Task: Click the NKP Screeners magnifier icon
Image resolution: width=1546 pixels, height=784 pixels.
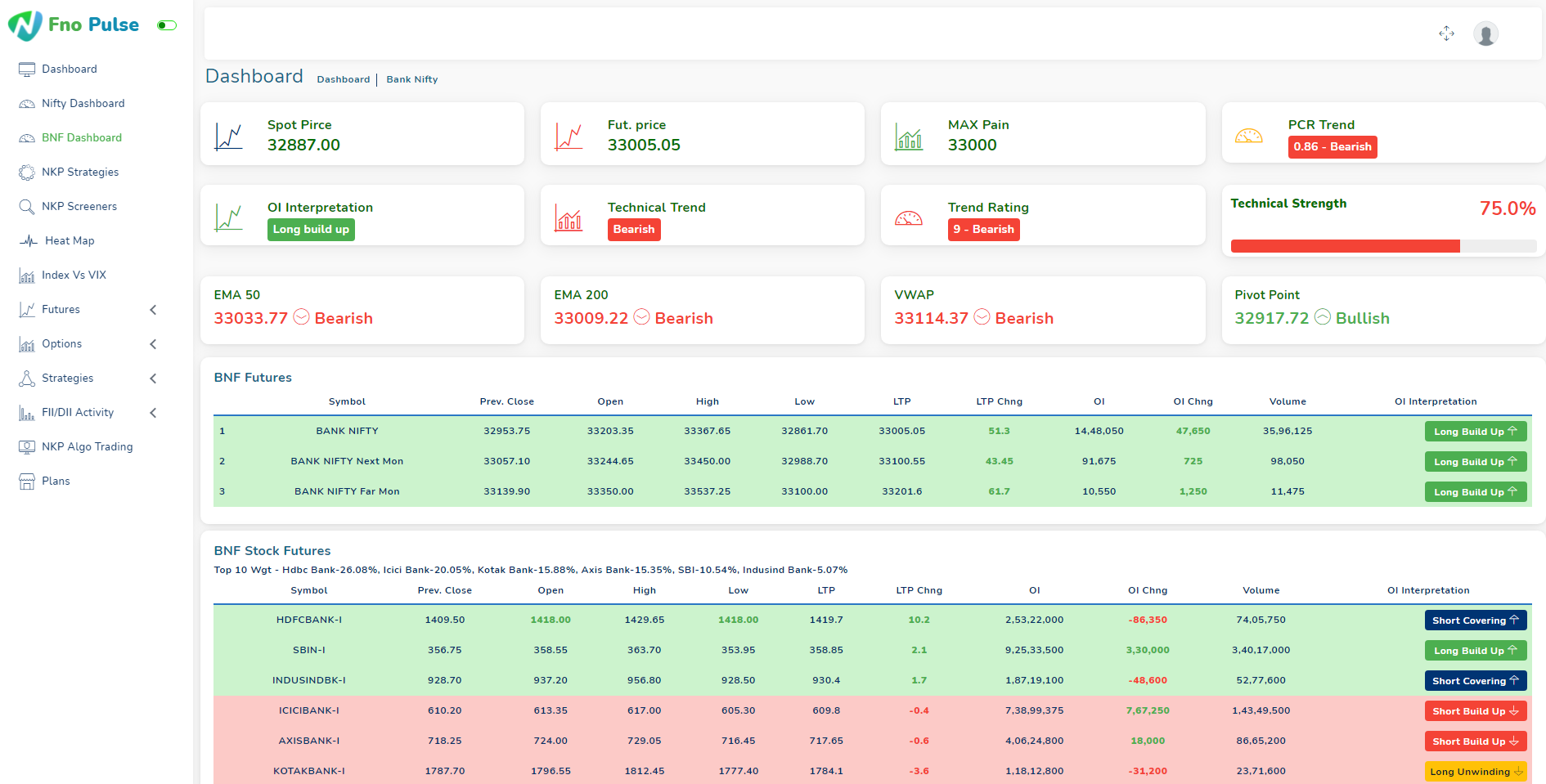Action: click(27, 207)
